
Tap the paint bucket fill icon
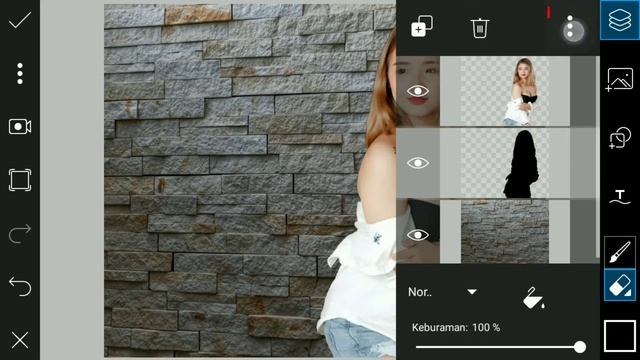[534, 298]
